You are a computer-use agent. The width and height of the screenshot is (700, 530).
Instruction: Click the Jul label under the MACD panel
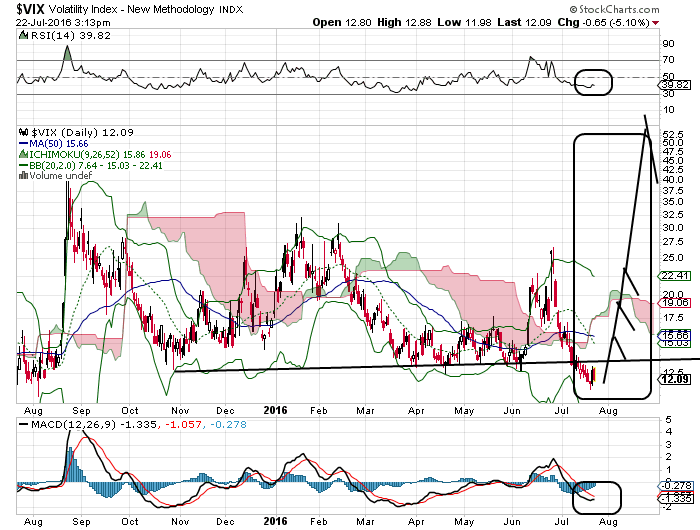(561, 521)
